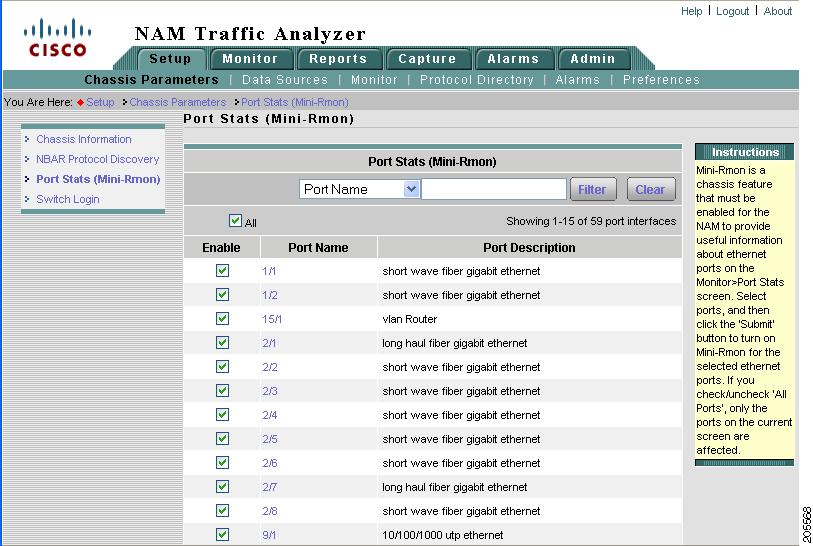Viewport: 813px width, 546px height.
Task: Open the Alarms main tab
Action: point(513,59)
